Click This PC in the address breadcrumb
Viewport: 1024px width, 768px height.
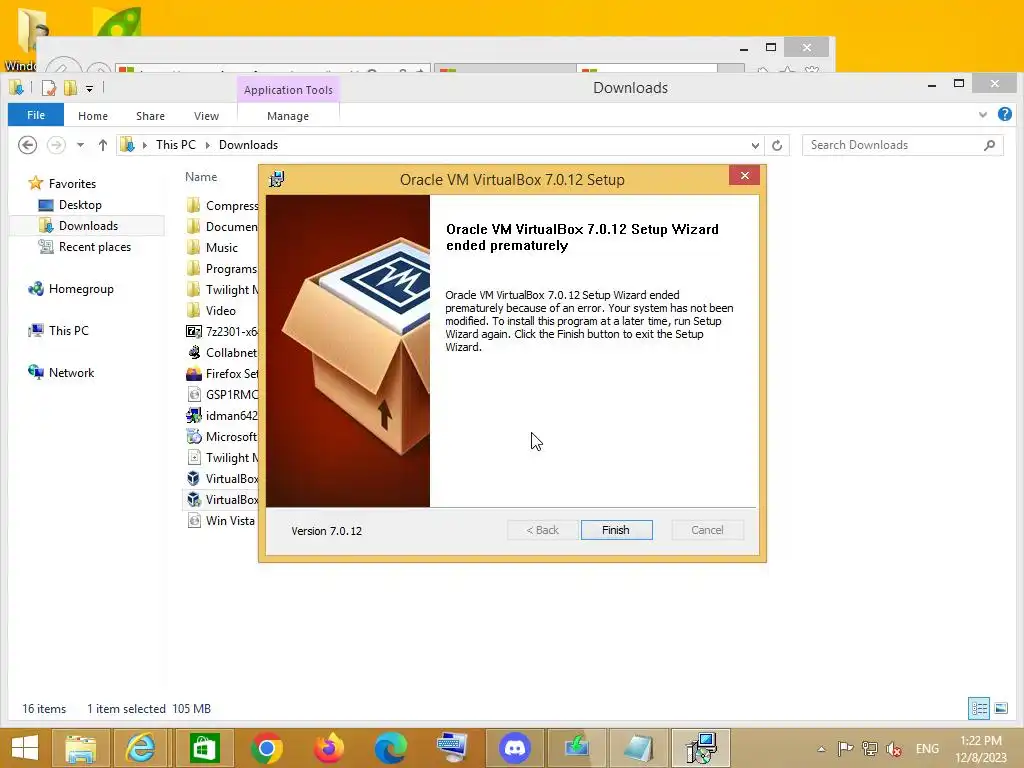(176, 145)
